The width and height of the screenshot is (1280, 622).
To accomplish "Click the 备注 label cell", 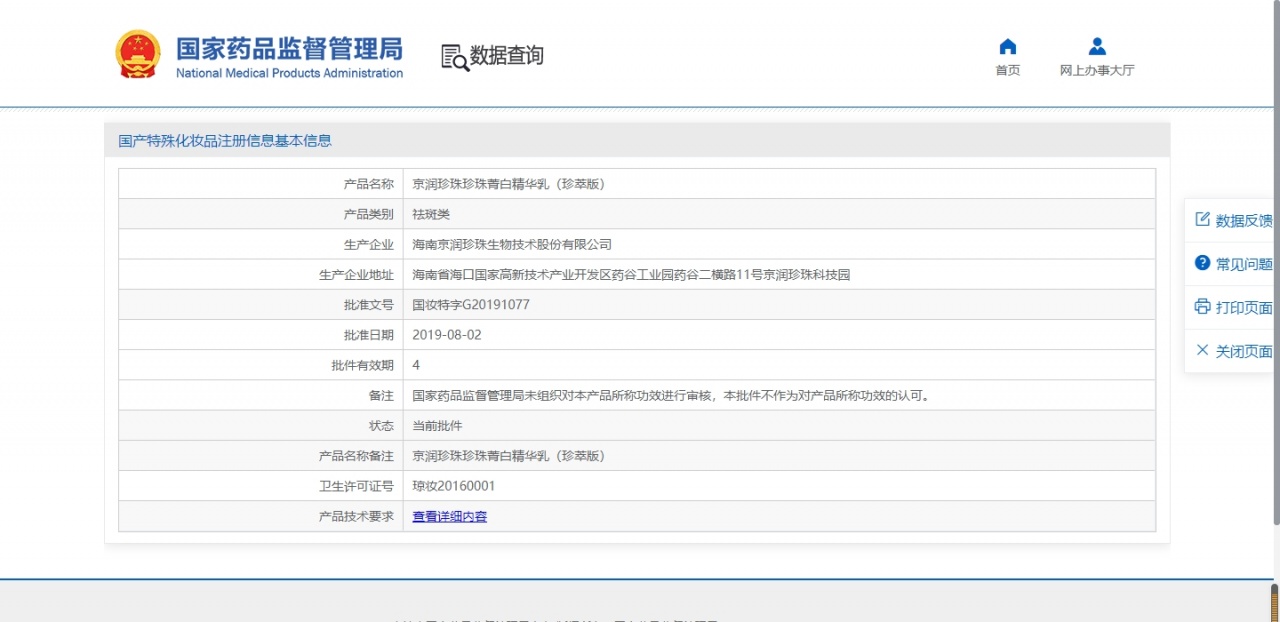I will [x=261, y=395].
